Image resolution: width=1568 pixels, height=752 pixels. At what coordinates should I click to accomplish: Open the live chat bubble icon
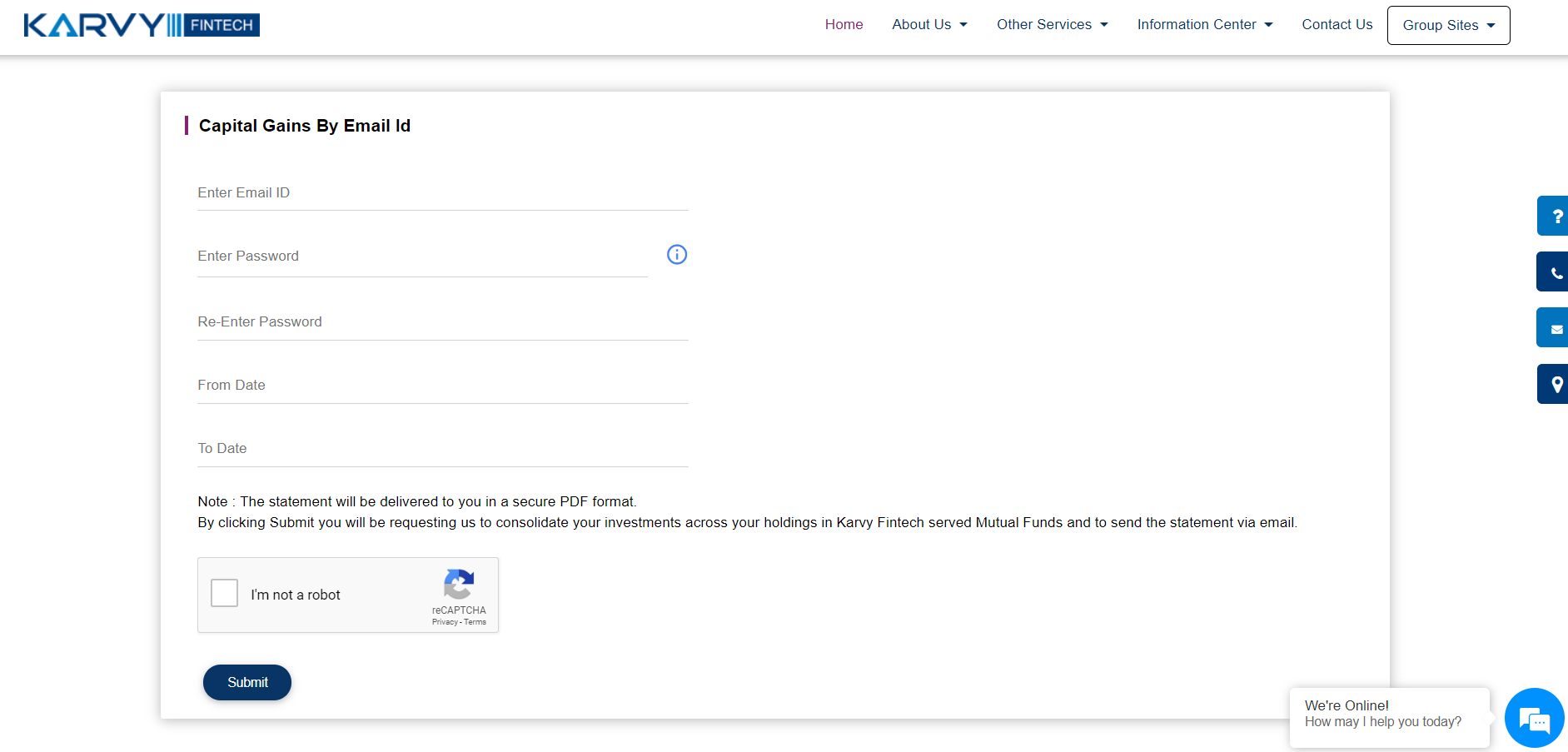tap(1534, 718)
